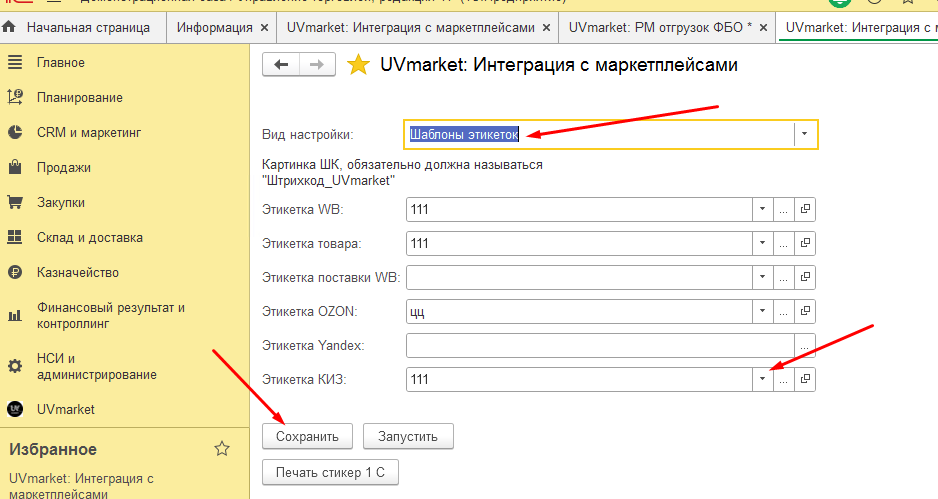Click into the Этикетка Yandex input field

pos(600,345)
